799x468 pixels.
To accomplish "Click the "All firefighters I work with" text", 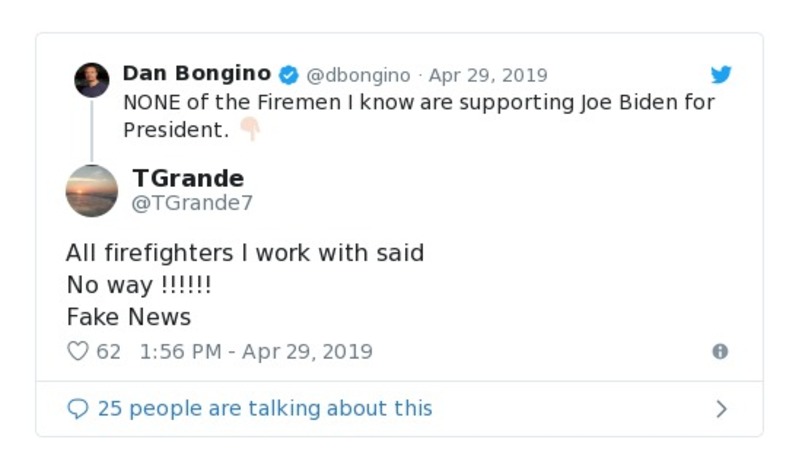I will [245, 253].
